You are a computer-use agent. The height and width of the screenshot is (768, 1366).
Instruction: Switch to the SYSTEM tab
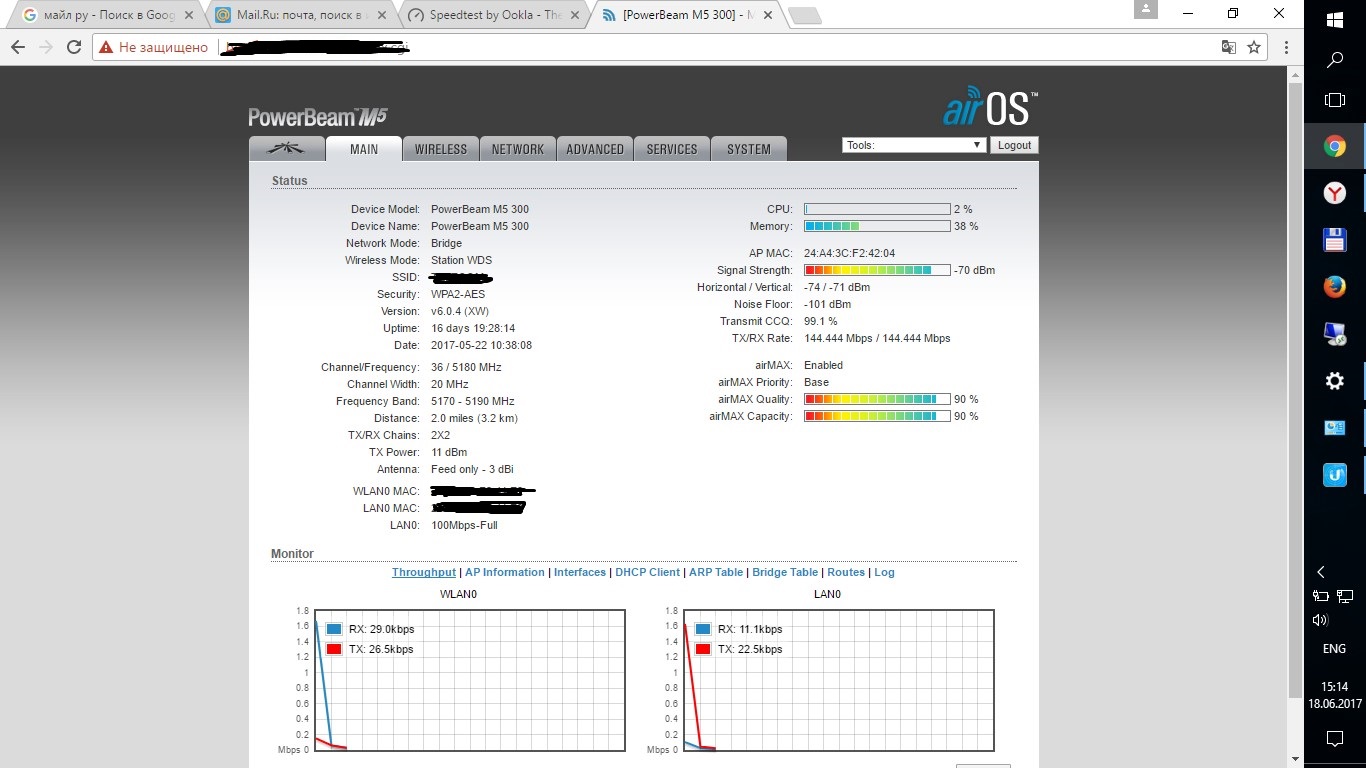pos(749,149)
